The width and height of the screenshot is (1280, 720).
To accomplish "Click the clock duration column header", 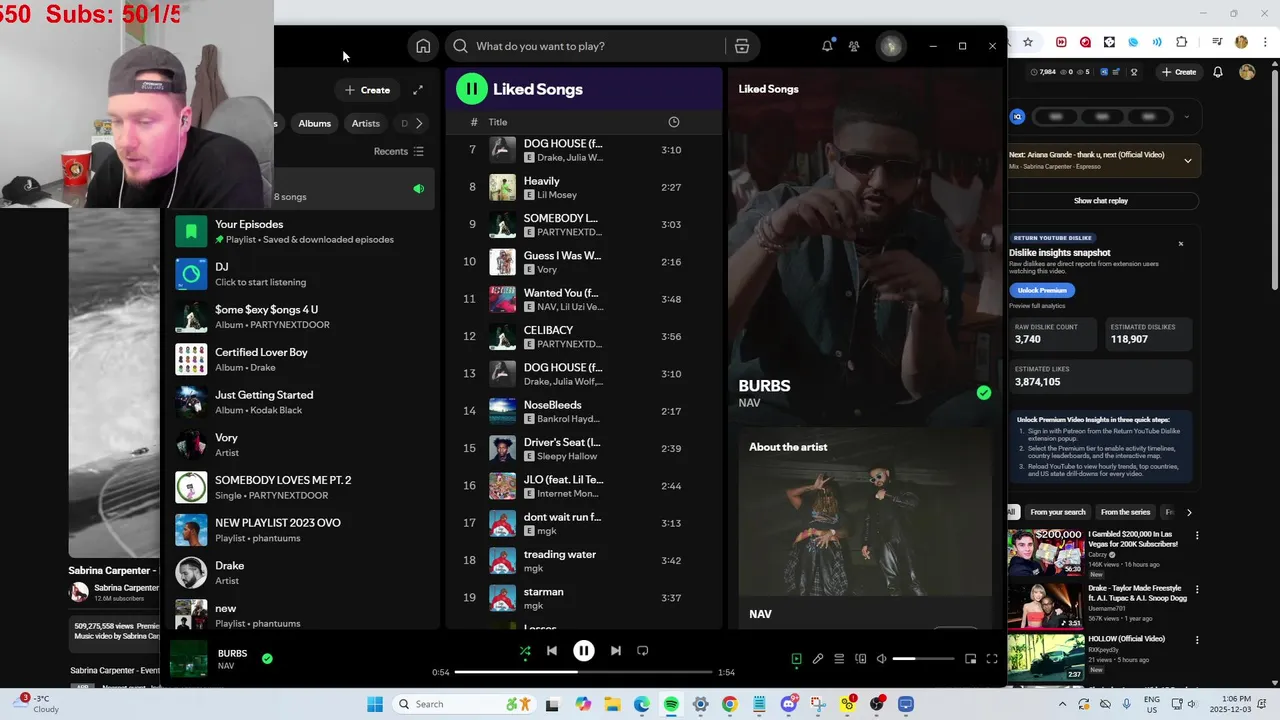I will (x=673, y=122).
